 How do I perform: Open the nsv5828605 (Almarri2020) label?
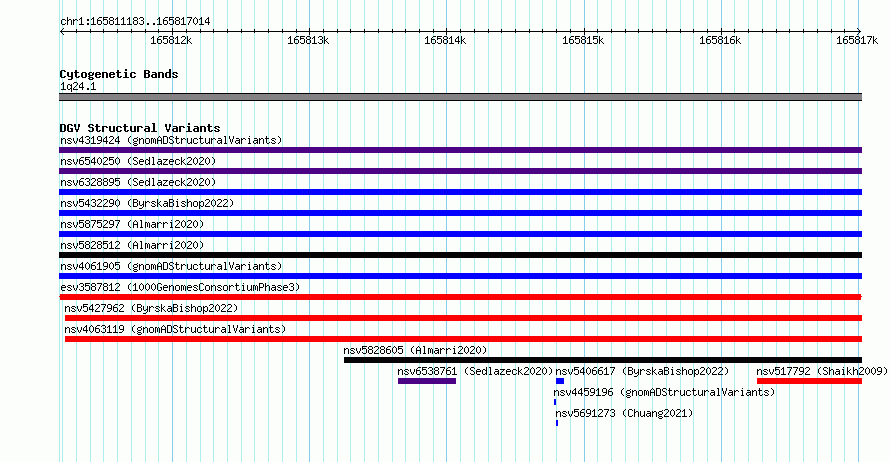pyautogui.click(x=415, y=350)
